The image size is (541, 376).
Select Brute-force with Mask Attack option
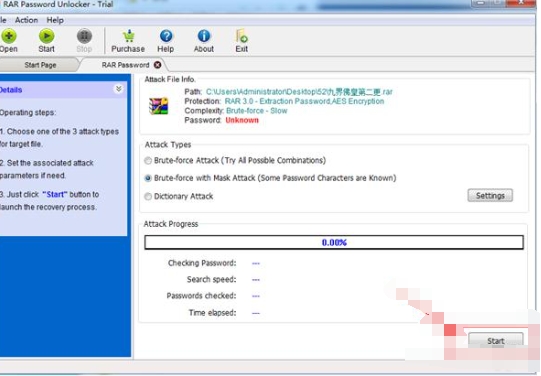tap(148, 178)
